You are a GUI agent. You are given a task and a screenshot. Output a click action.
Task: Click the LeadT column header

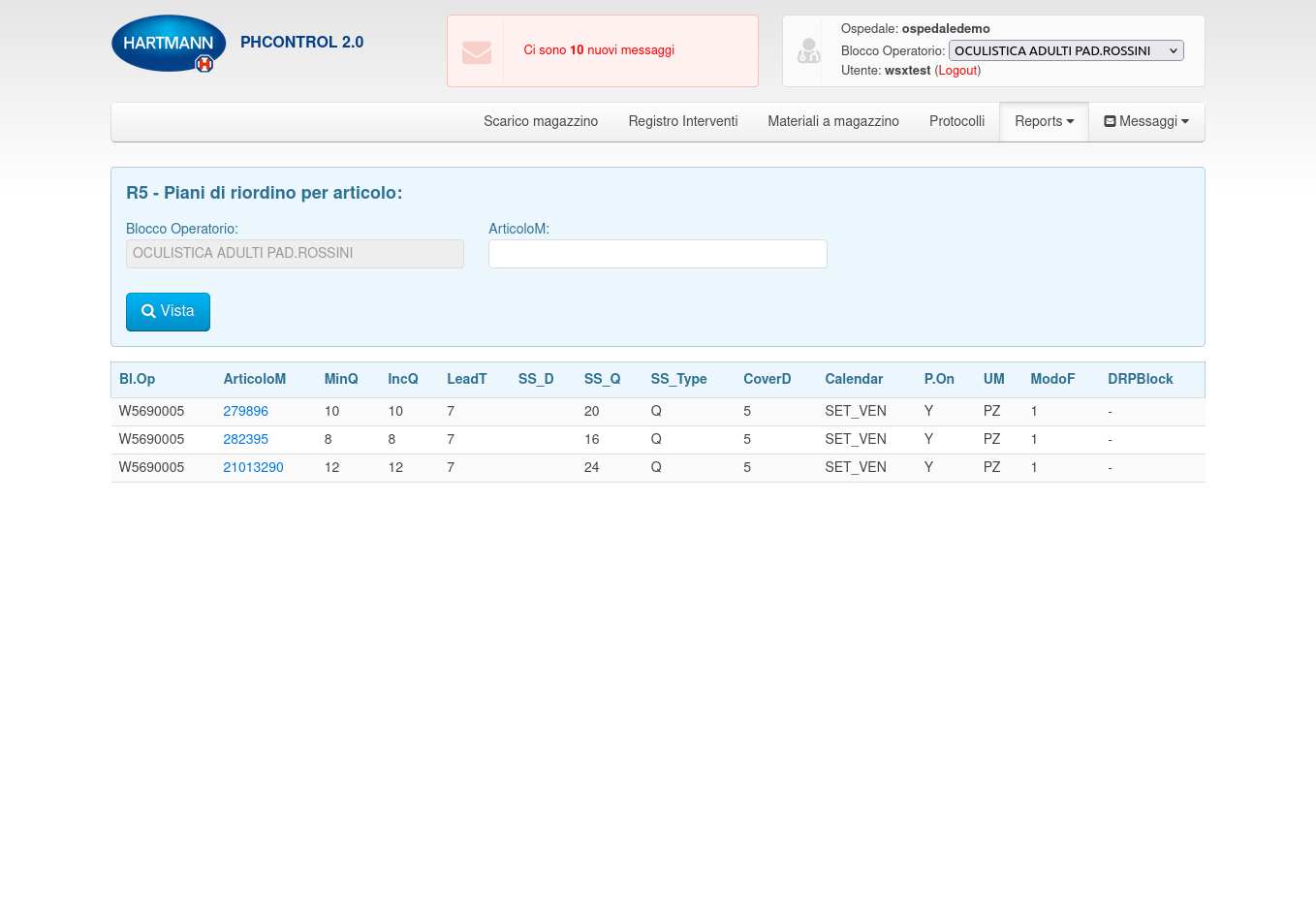tap(466, 380)
